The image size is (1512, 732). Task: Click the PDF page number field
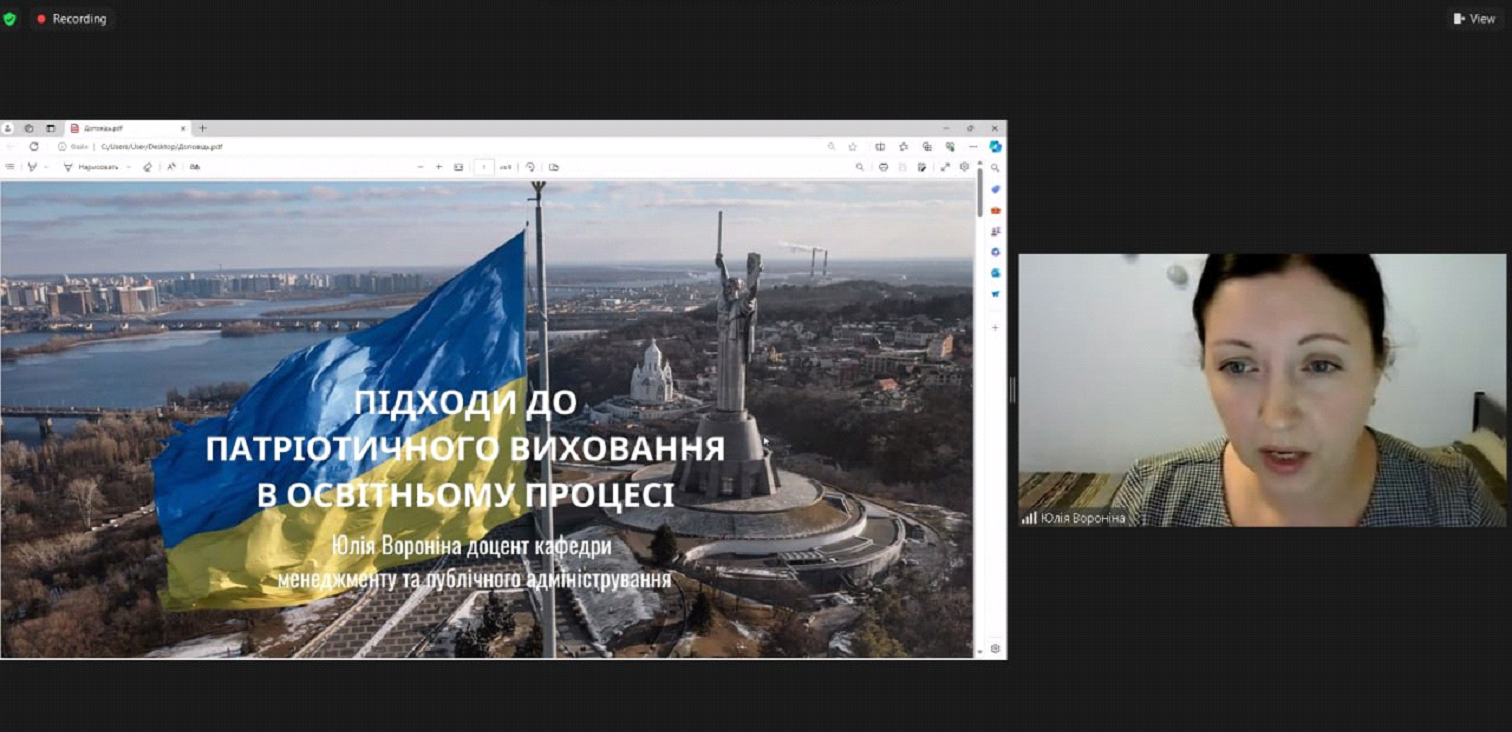click(x=484, y=167)
